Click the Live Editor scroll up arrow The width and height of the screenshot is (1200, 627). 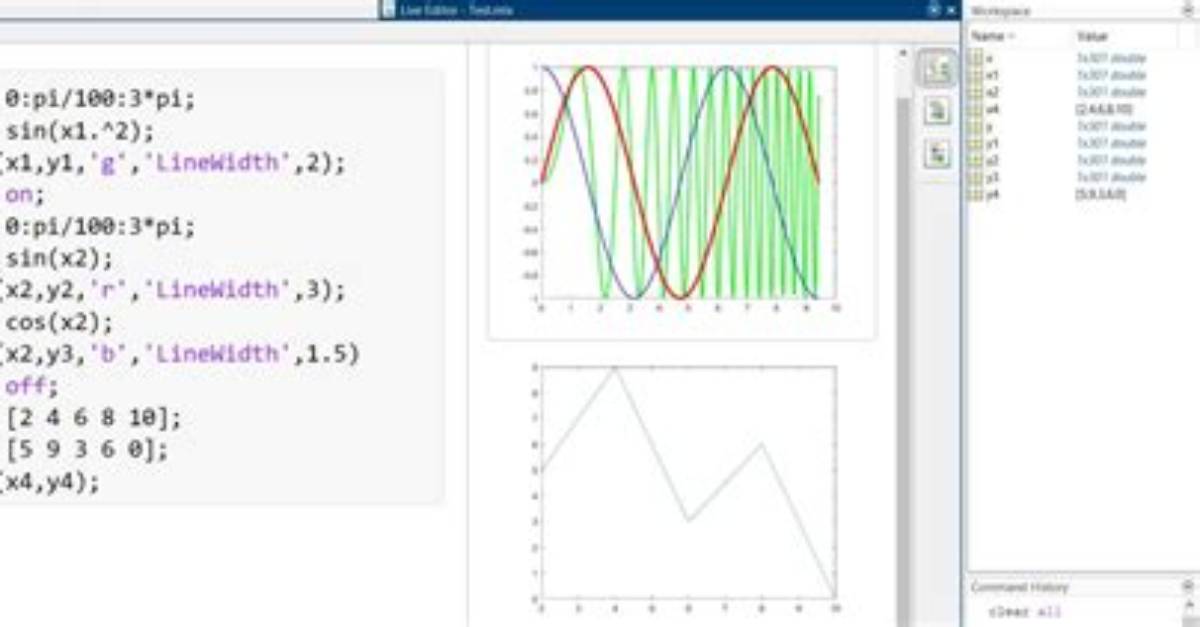(x=904, y=53)
